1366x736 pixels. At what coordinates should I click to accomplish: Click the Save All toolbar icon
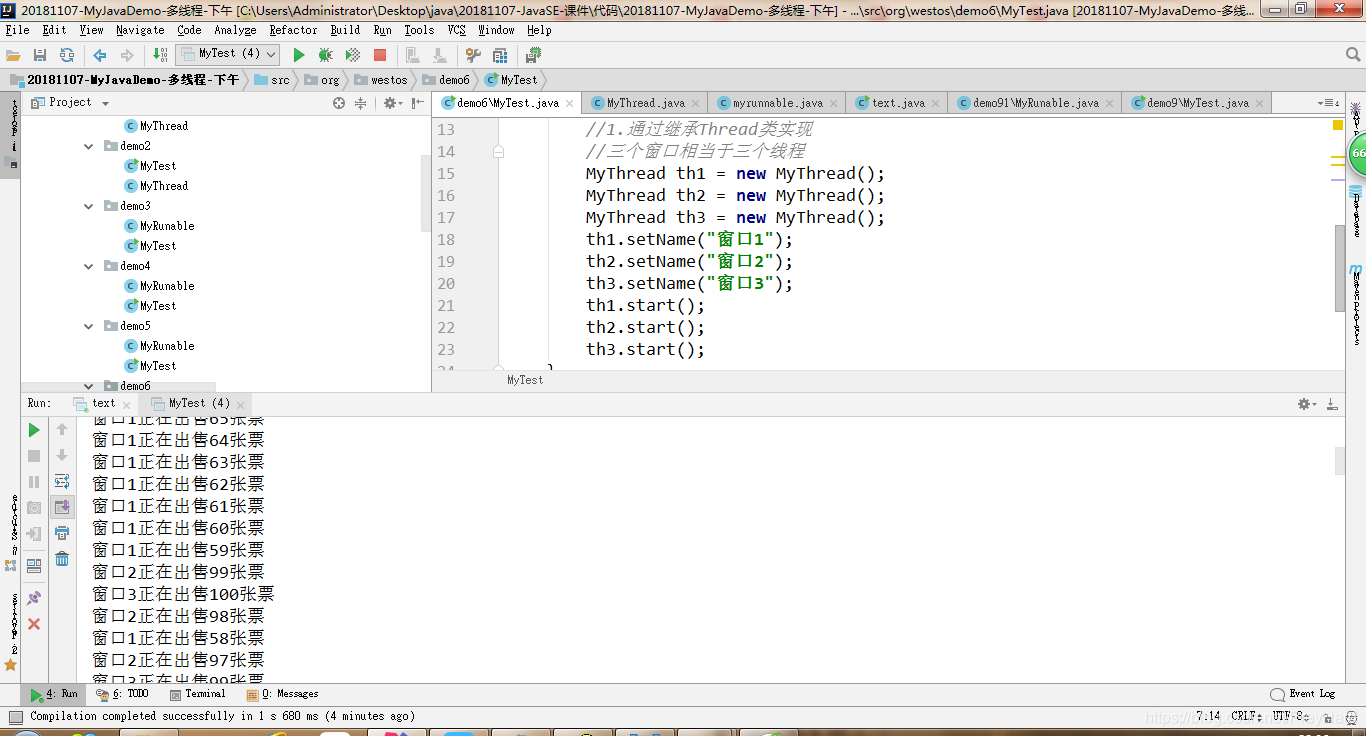coord(40,55)
